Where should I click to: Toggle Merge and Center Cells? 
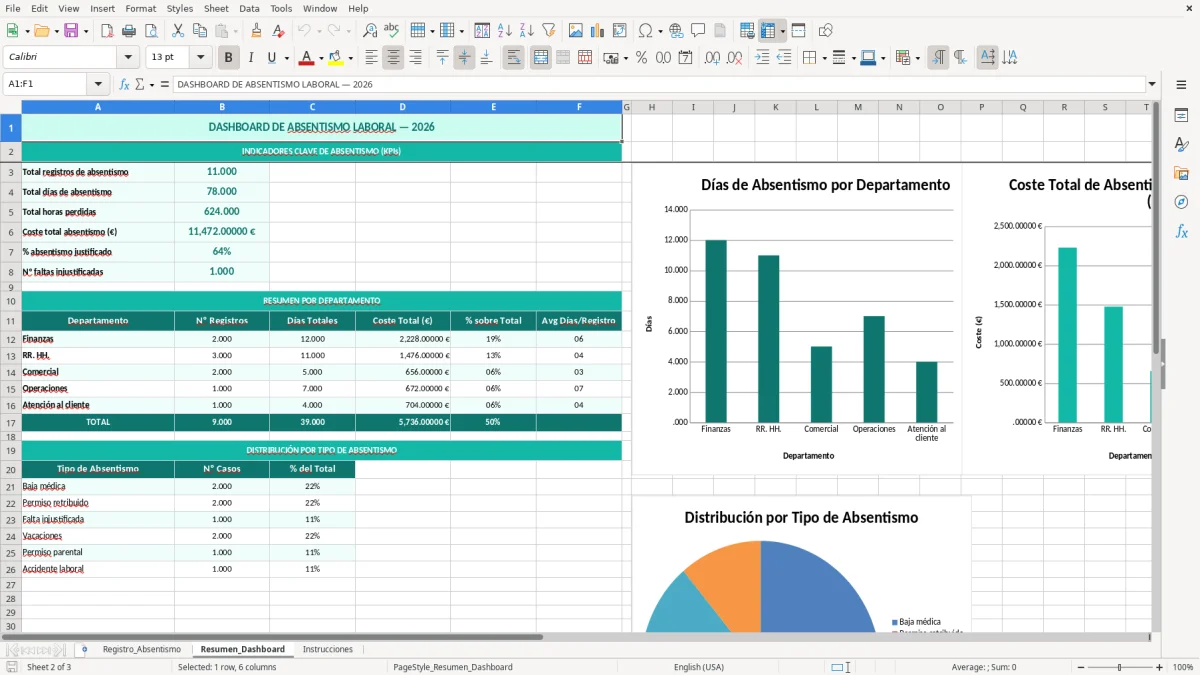tap(540, 58)
